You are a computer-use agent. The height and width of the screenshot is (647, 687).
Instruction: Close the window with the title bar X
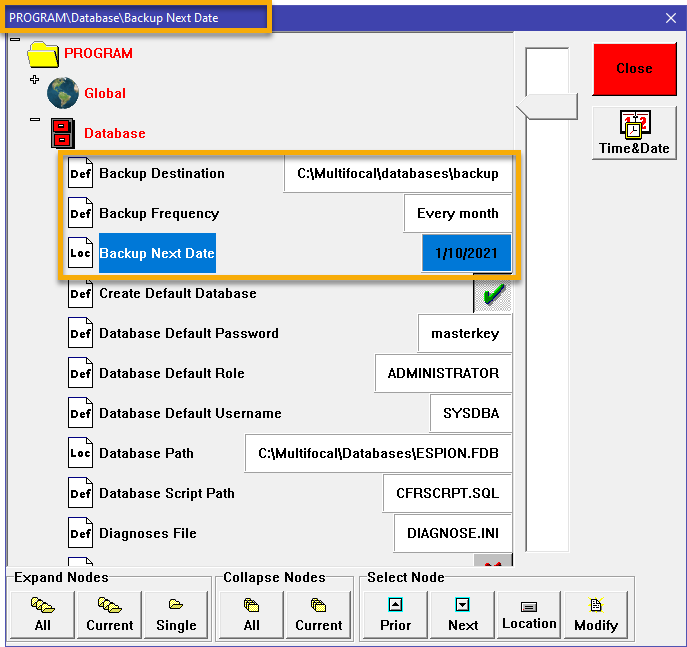(x=670, y=18)
